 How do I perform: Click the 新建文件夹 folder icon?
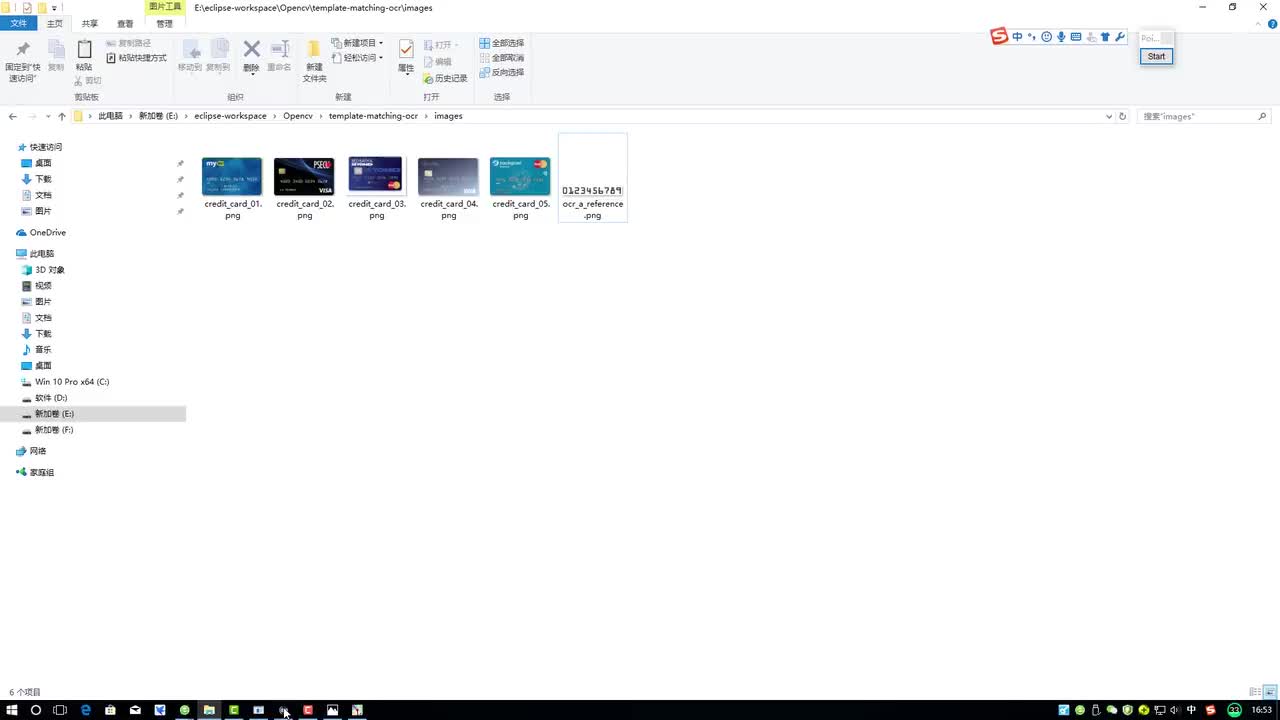click(314, 49)
